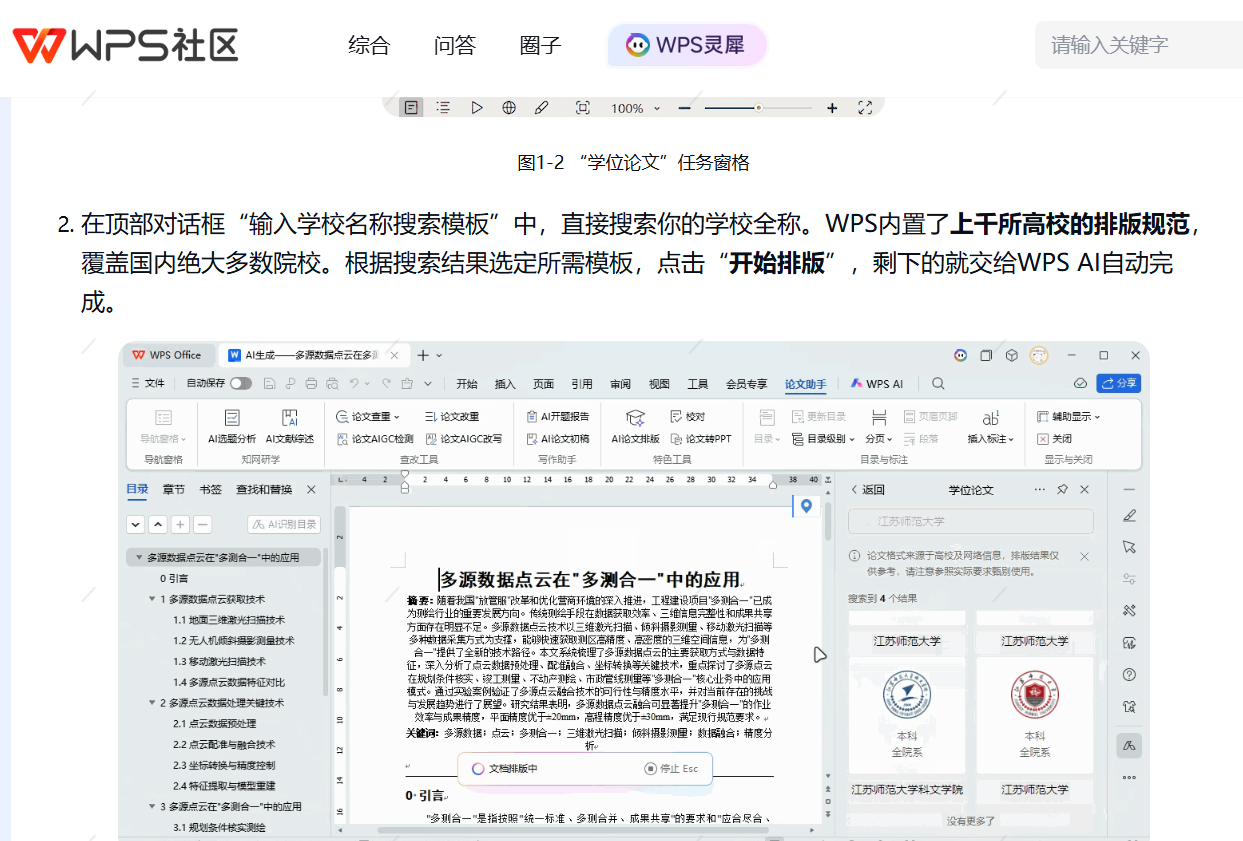1243x841 pixels.
Task: Click AI开题报告 tool
Action: click(558, 416)
